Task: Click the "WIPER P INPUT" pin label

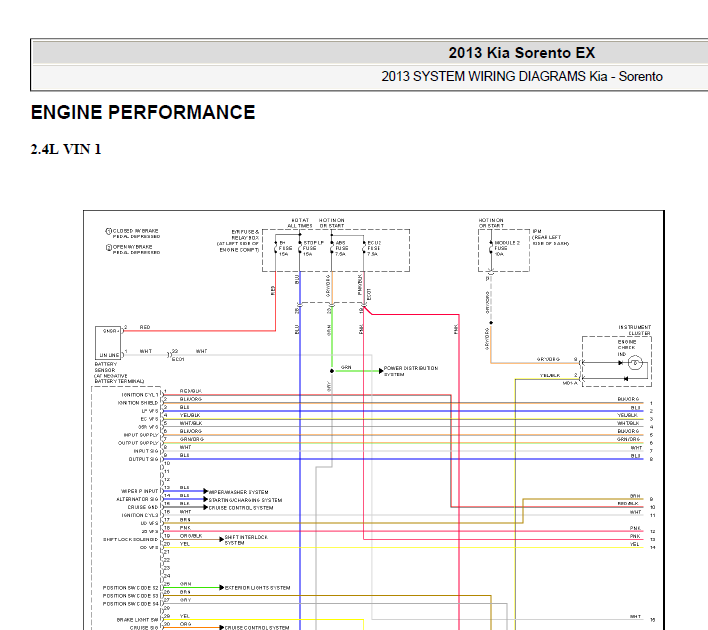Action: tap(140, 491)
